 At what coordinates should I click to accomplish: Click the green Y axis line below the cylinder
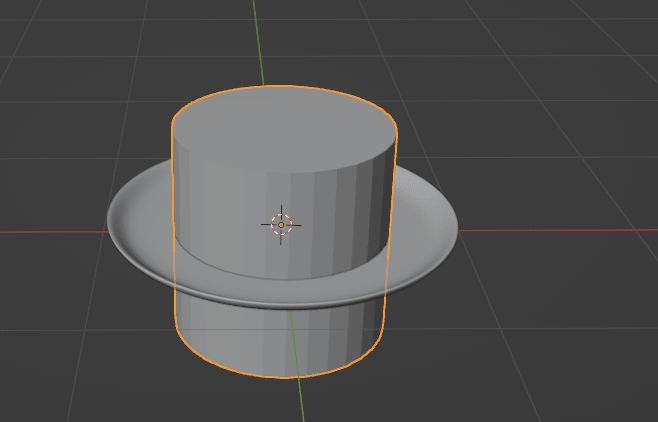(x=299, y=400)
